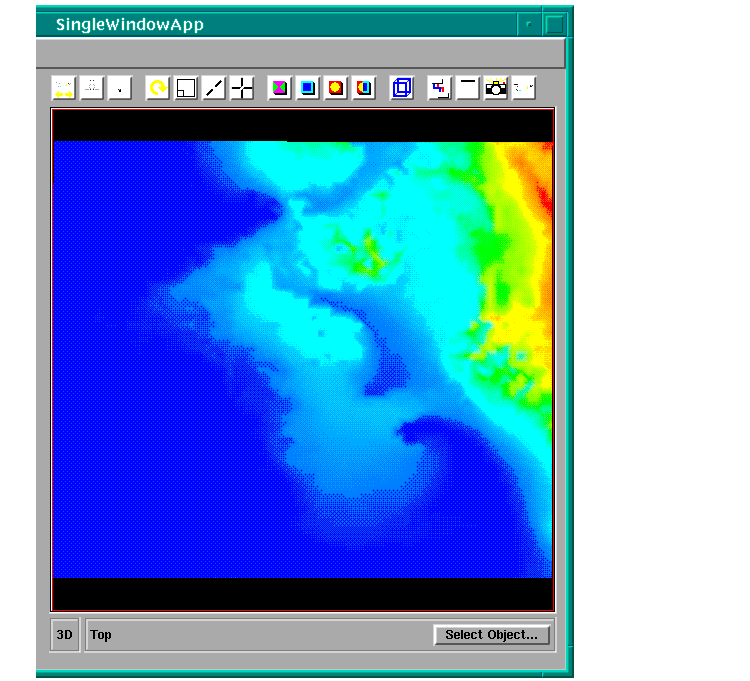Click the toolbar icon right of the camera
The height and width of the screenshot is (681, 750).
click(523, 88)
